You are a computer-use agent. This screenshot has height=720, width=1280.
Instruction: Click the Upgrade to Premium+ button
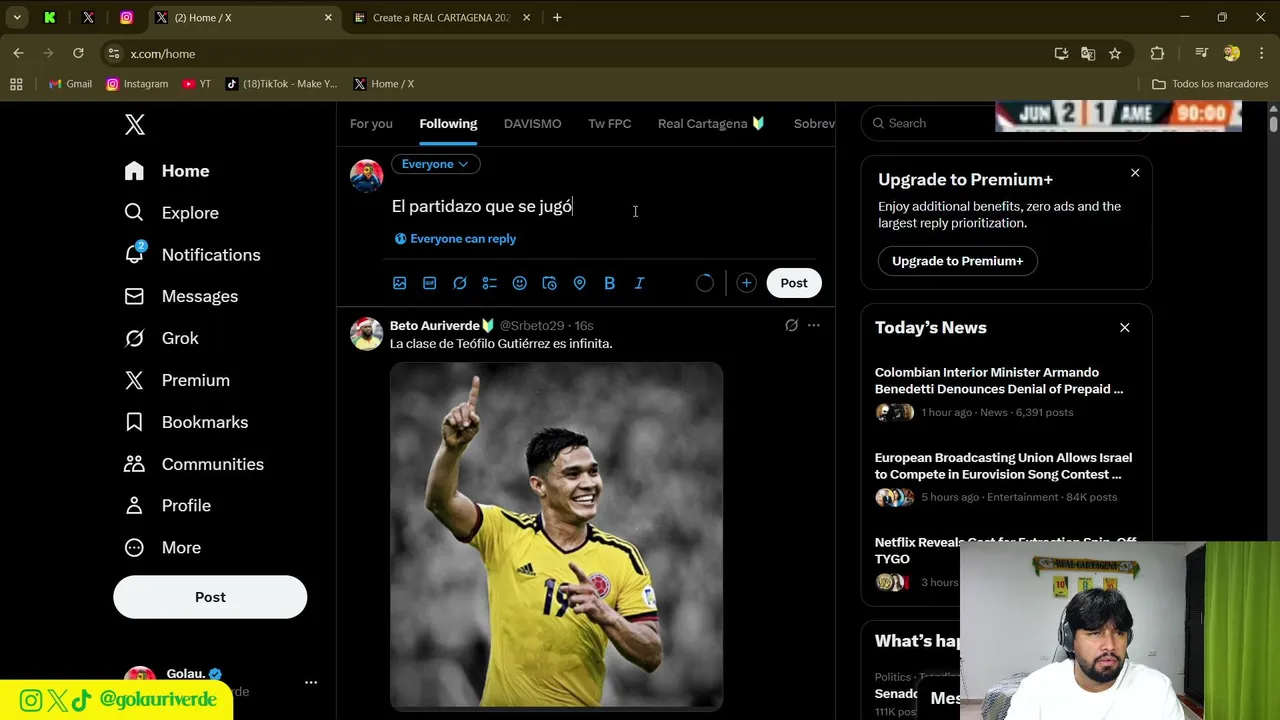957,261
